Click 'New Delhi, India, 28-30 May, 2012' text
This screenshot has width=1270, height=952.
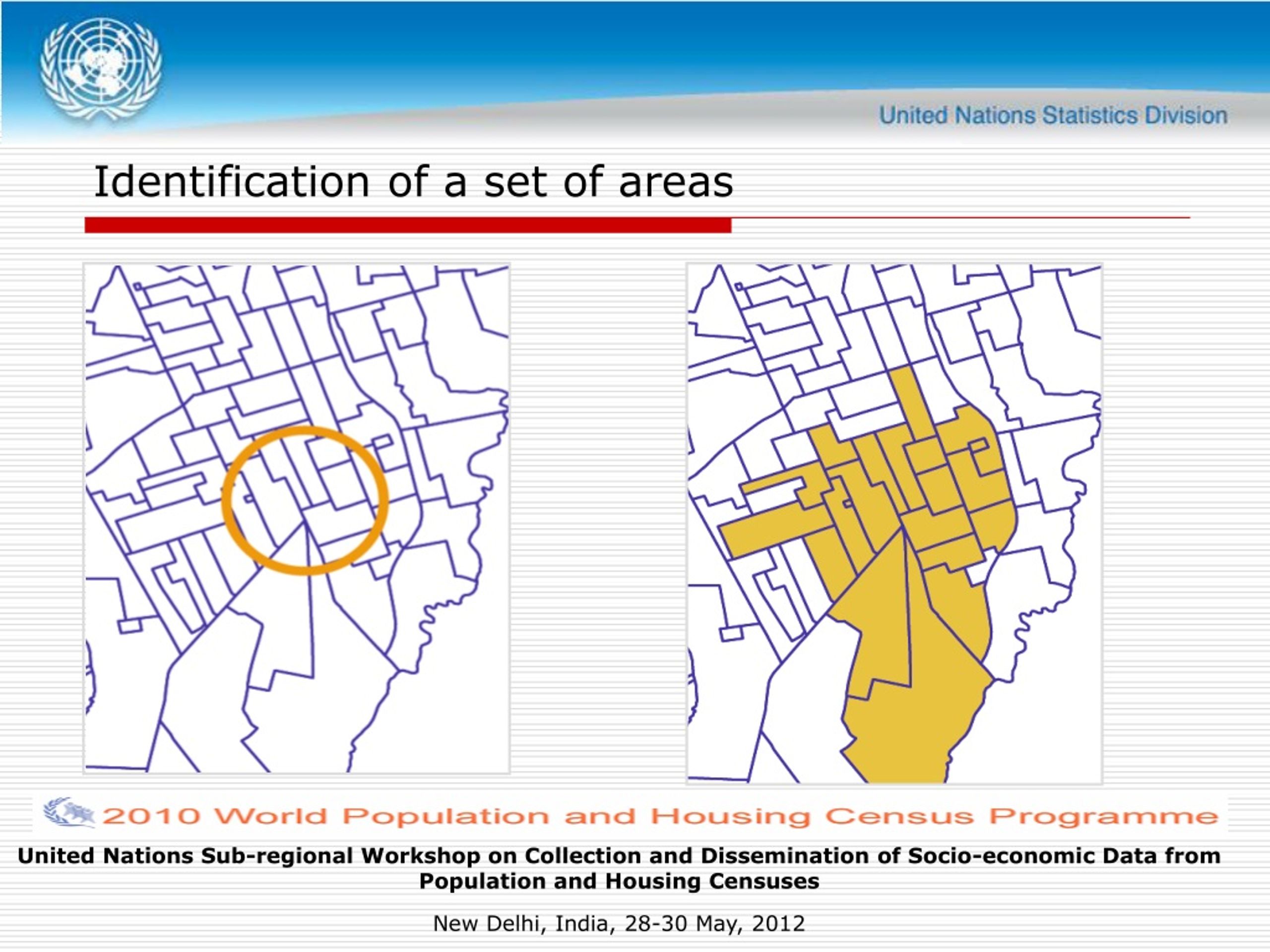(x=619, y=923)
